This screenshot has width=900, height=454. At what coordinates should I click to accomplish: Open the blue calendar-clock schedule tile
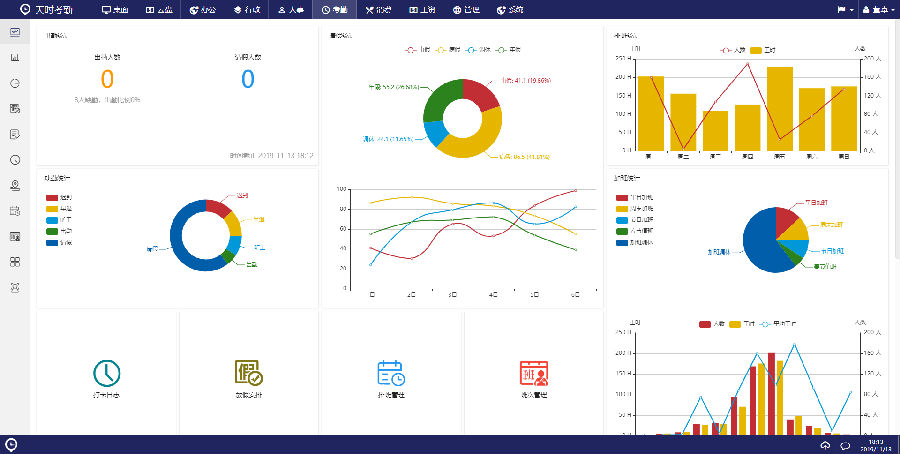[391, 379]
